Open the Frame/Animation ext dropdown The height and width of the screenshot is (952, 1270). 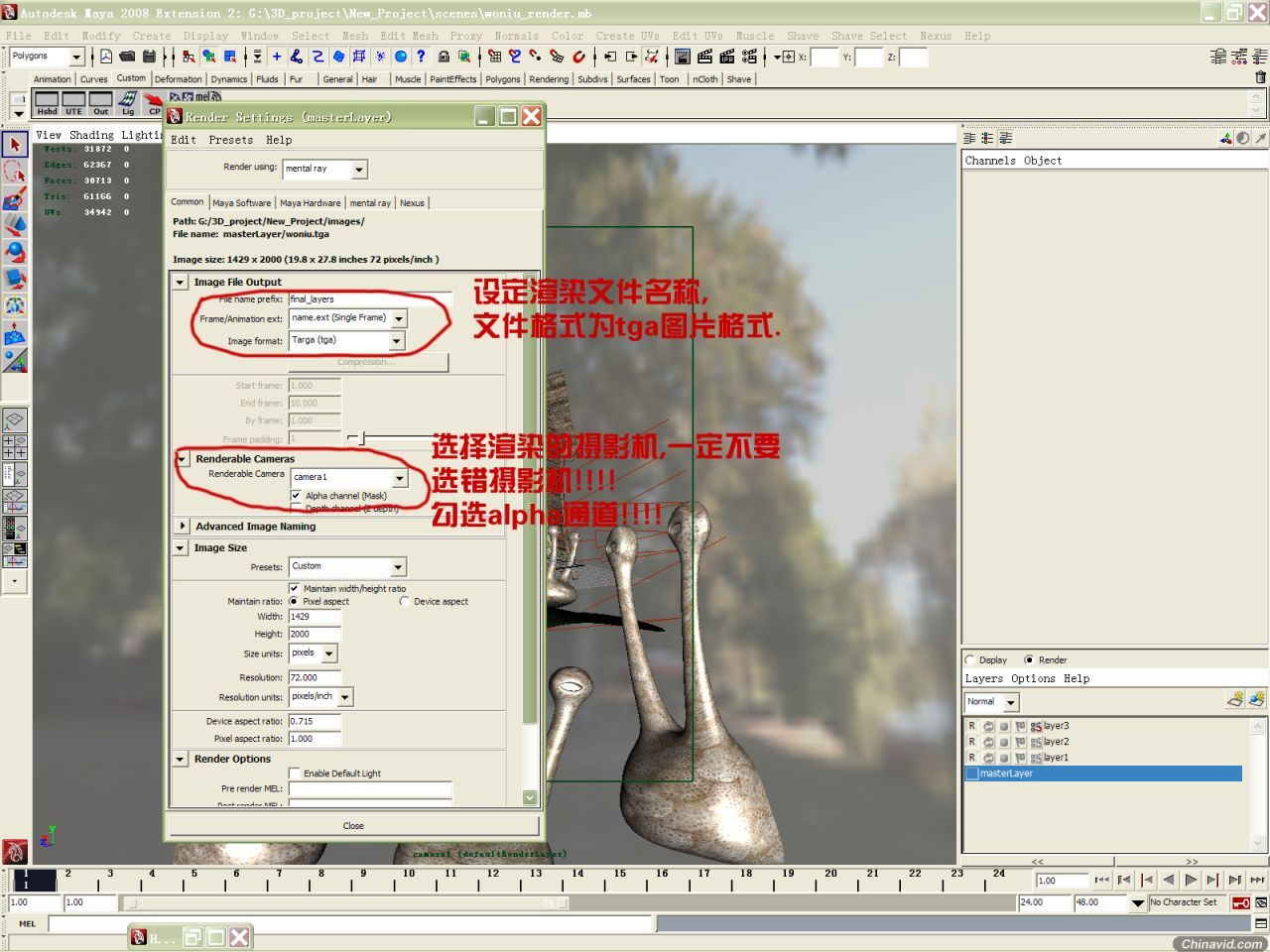(348, 318)
